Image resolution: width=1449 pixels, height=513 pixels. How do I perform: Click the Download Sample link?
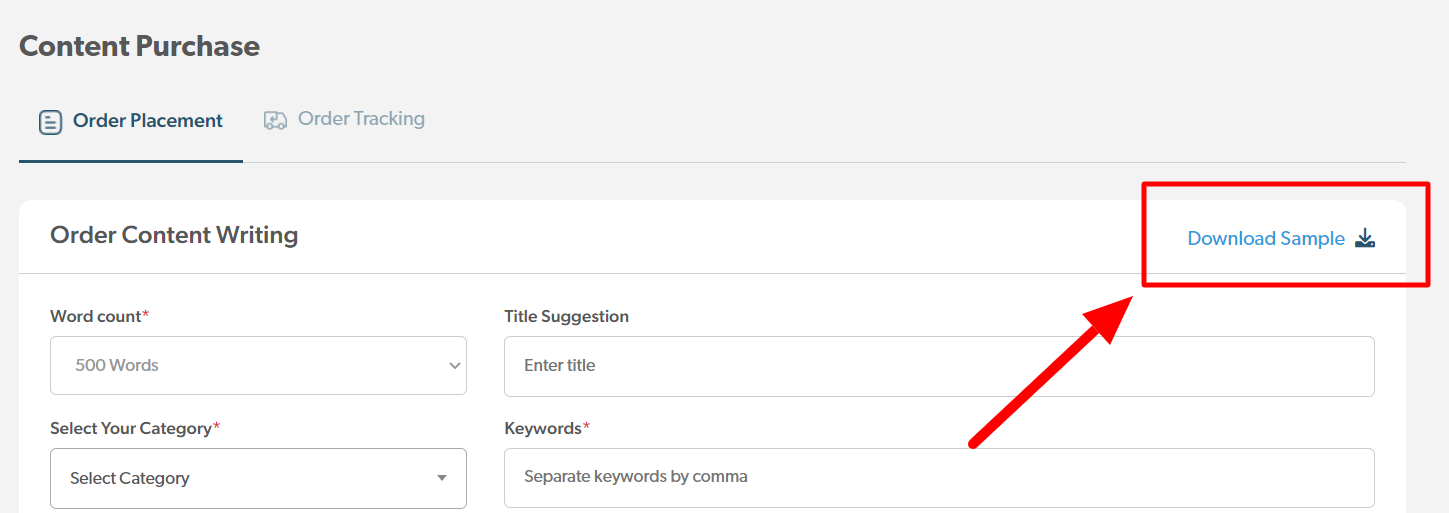pyautogui.click(x=1265, y=239)
